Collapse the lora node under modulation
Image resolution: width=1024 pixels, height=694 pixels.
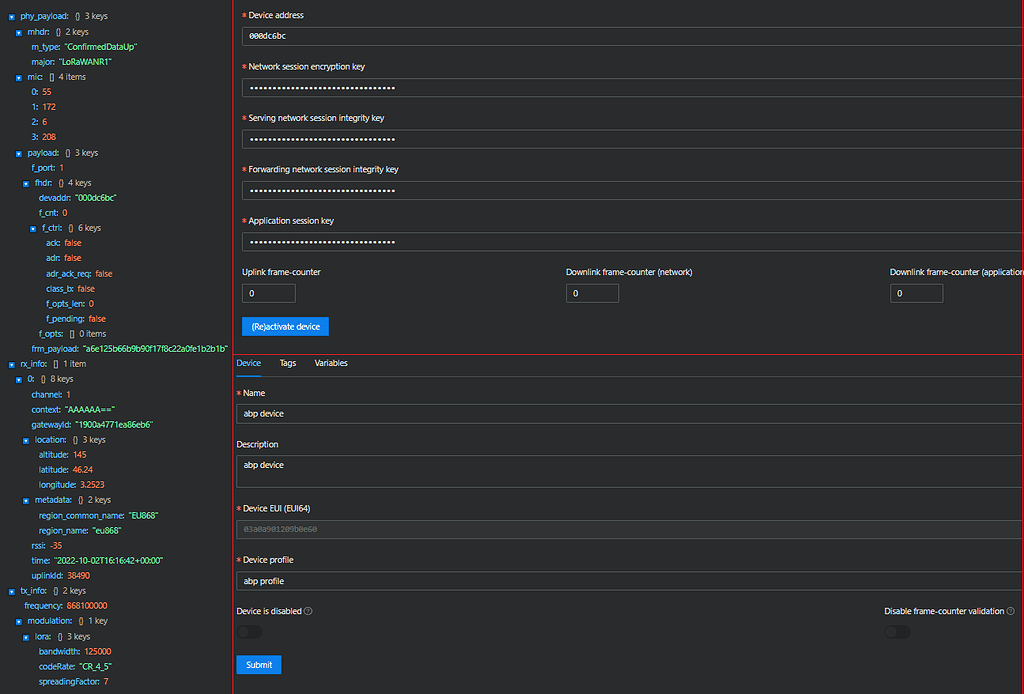coord(26,635)
